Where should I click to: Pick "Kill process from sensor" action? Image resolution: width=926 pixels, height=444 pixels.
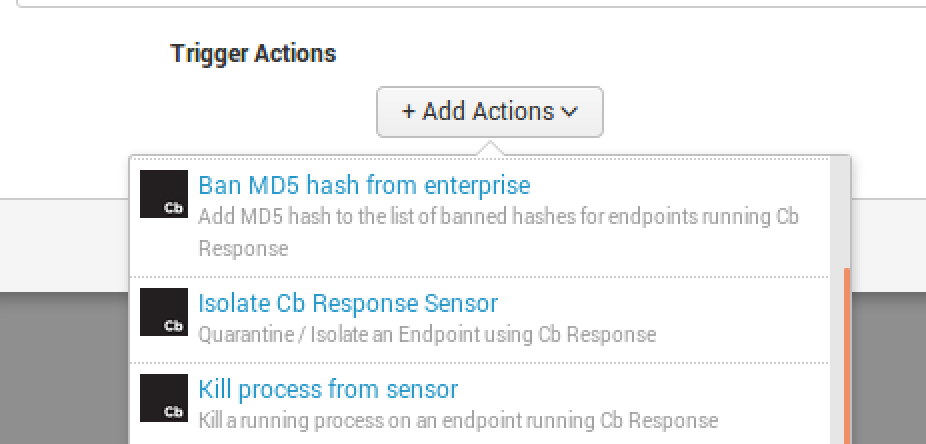click(x=328, y=389)
